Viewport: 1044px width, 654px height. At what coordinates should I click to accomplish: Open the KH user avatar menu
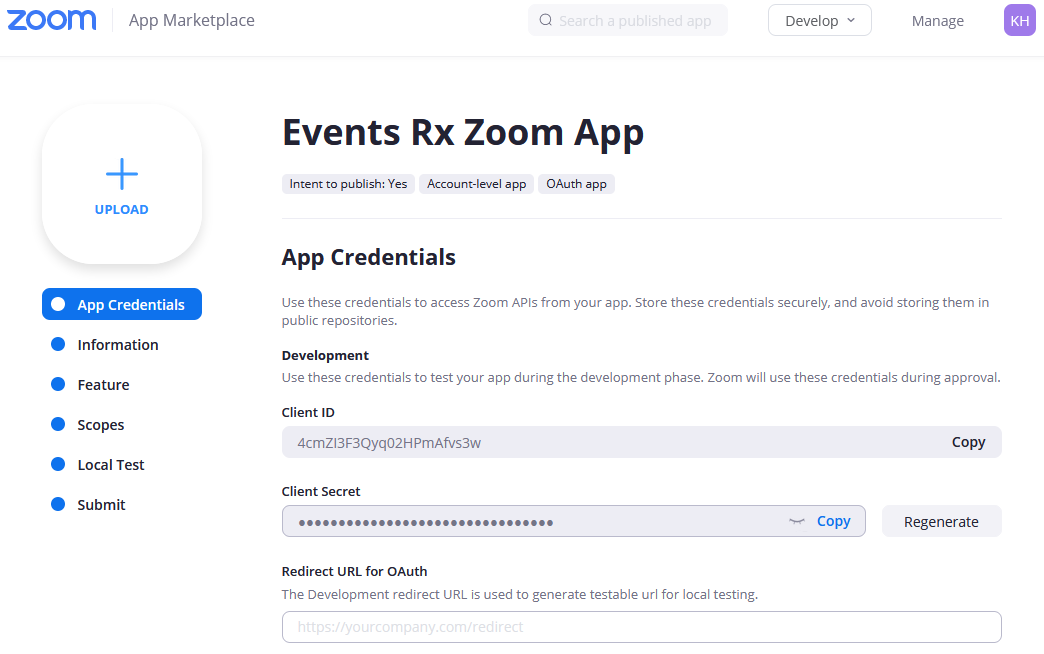tap(1019, 20)
